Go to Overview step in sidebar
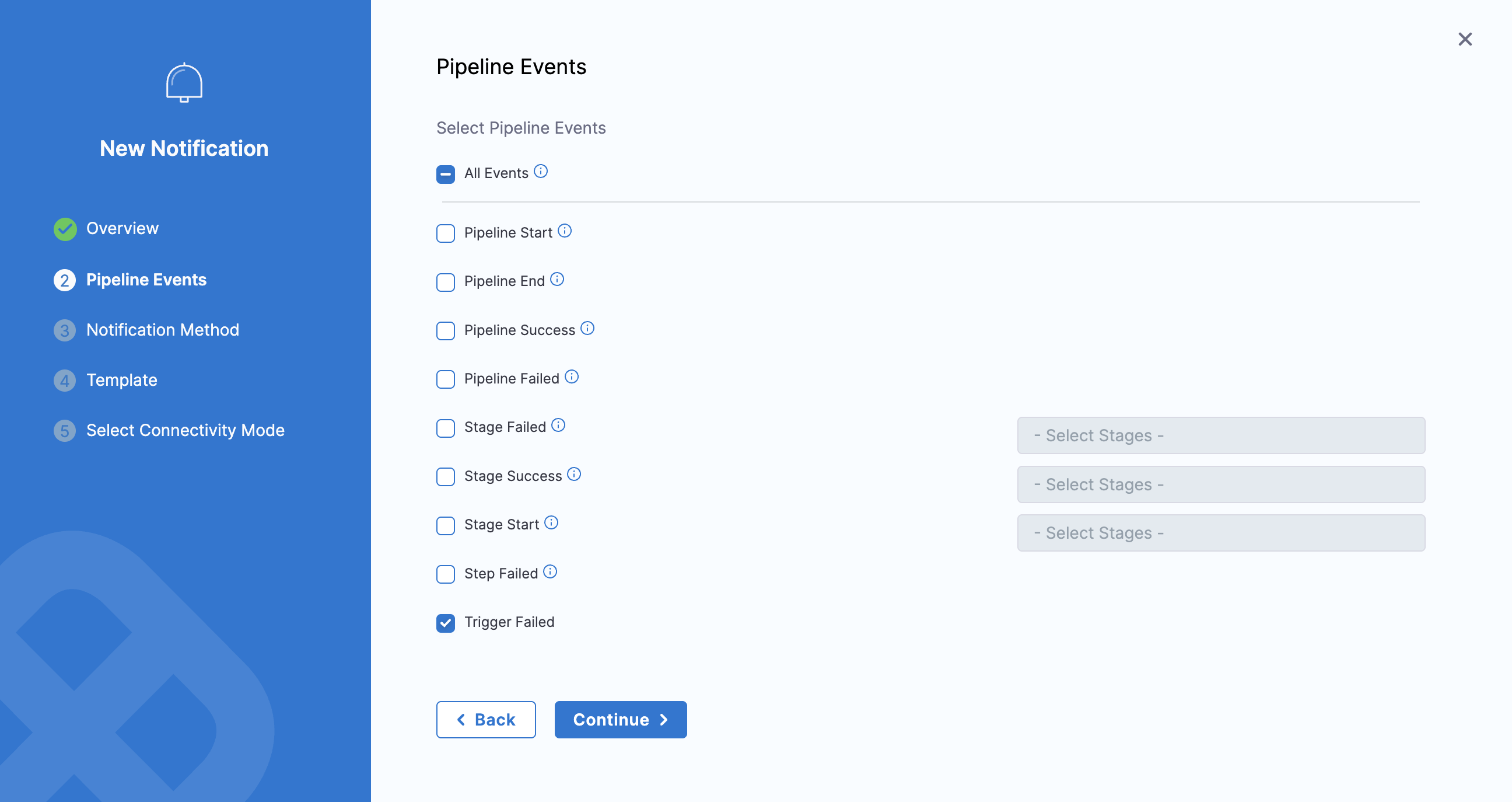The height and width of the screenshot is (802, 1512). coord(122,228)
